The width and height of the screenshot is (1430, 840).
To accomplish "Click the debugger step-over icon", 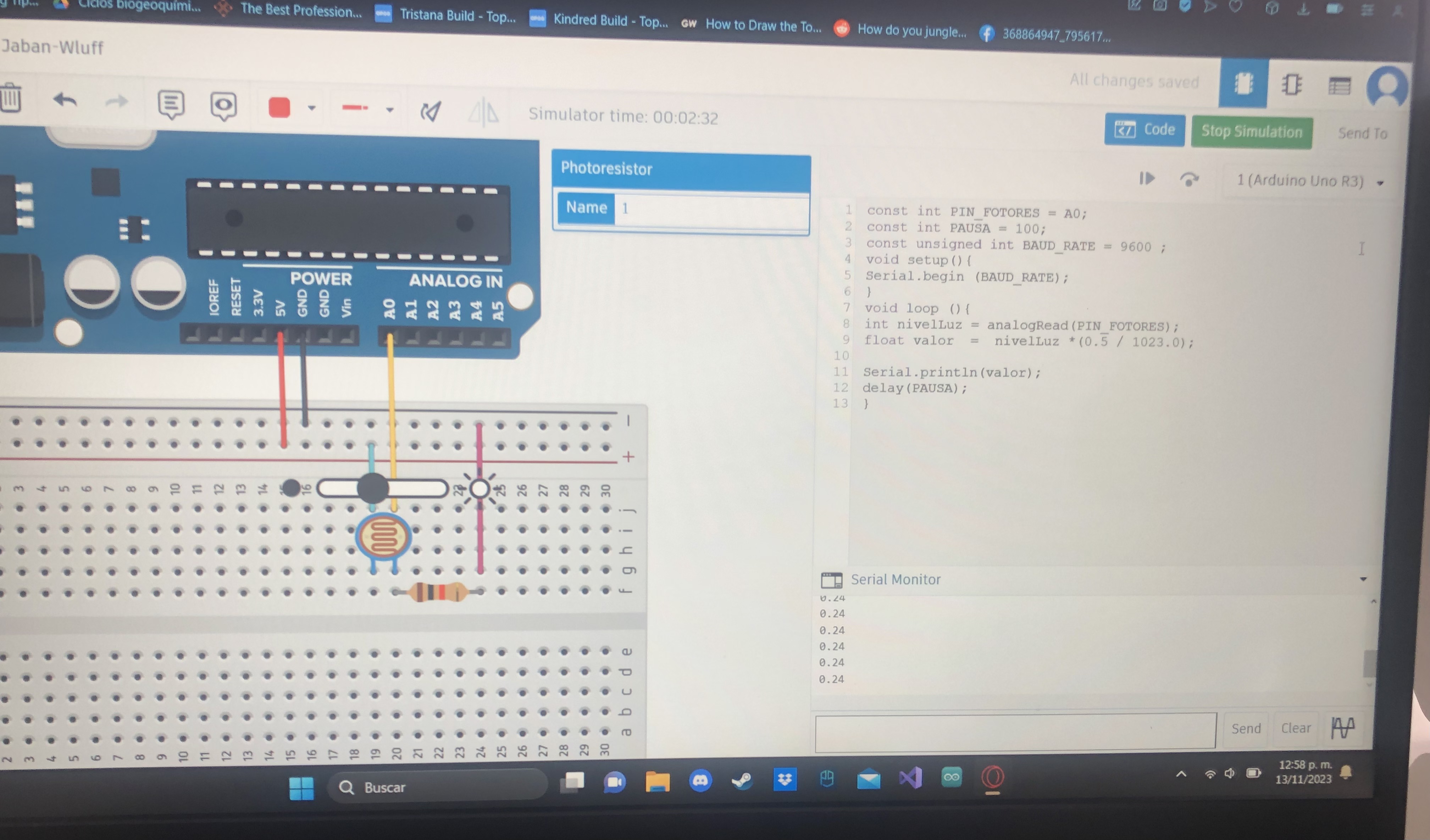I will (1189, 180).
